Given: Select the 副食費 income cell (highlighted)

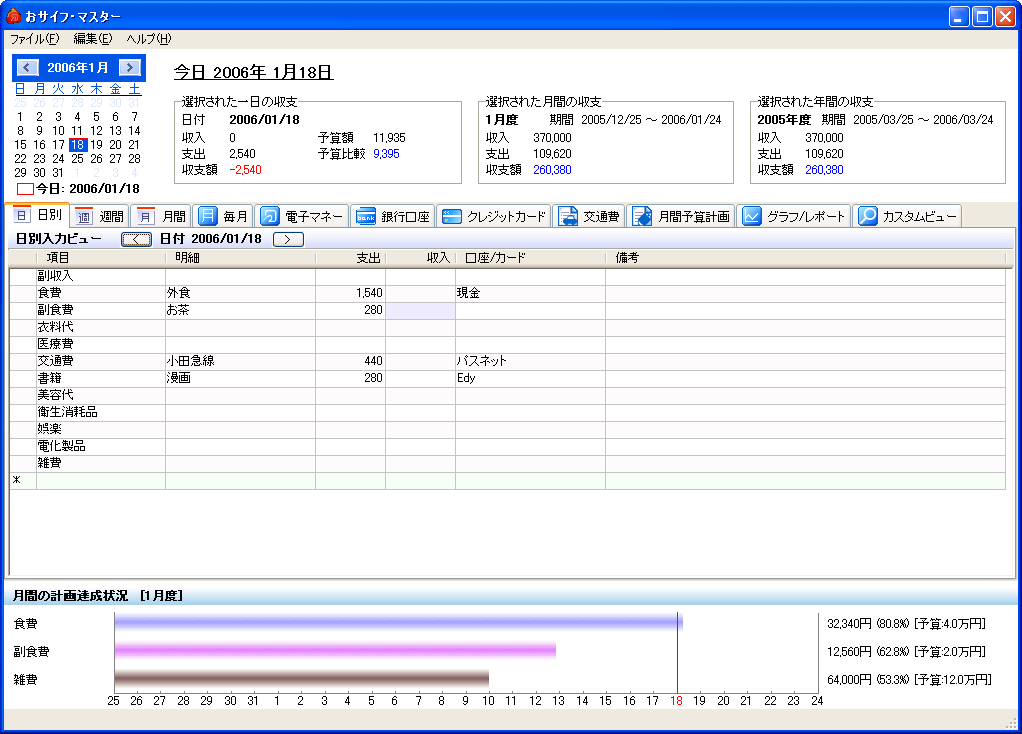Looking at the screenshot, I should (420, 310).
